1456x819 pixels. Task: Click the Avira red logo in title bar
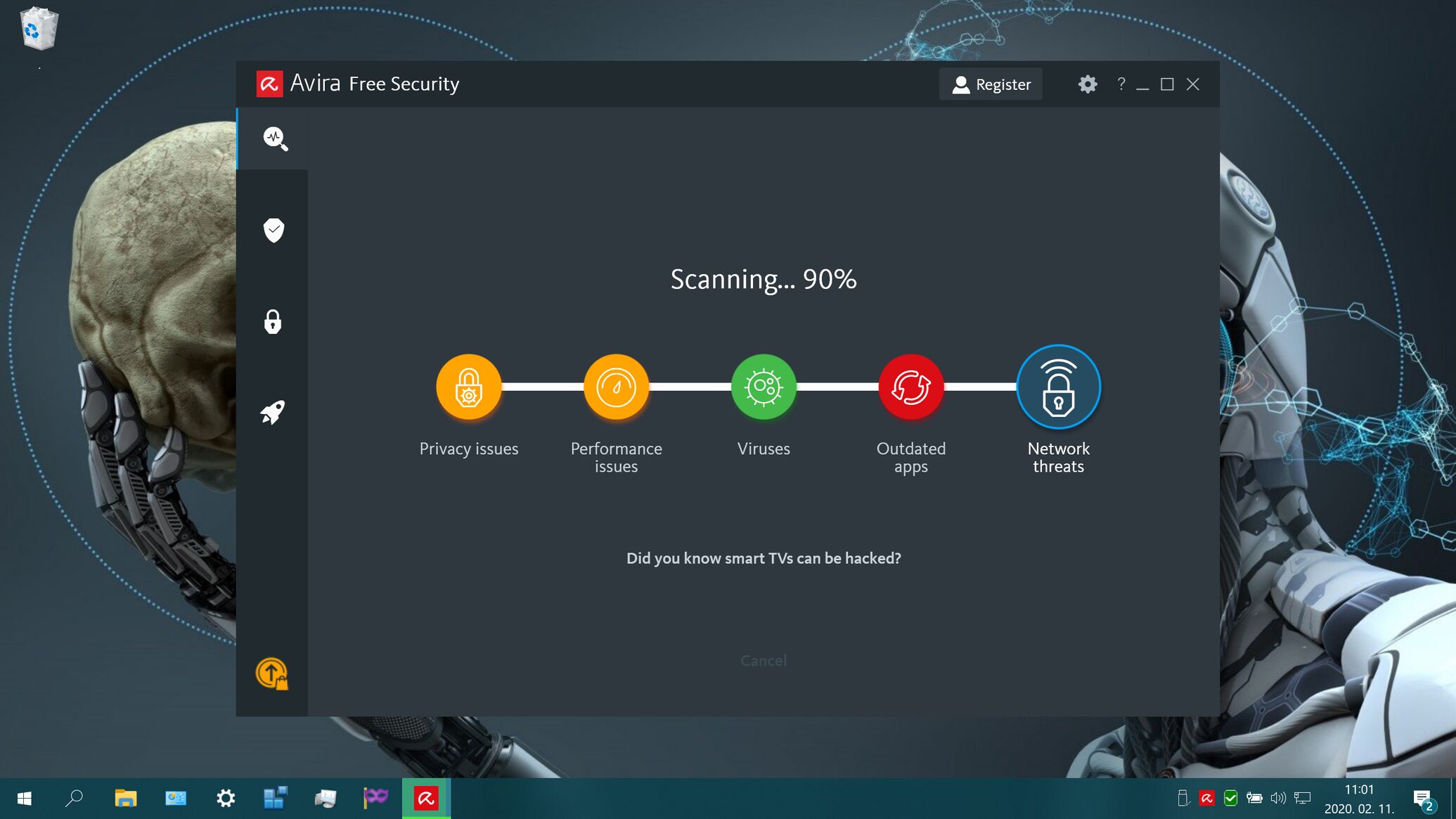(x=269, y=84)
